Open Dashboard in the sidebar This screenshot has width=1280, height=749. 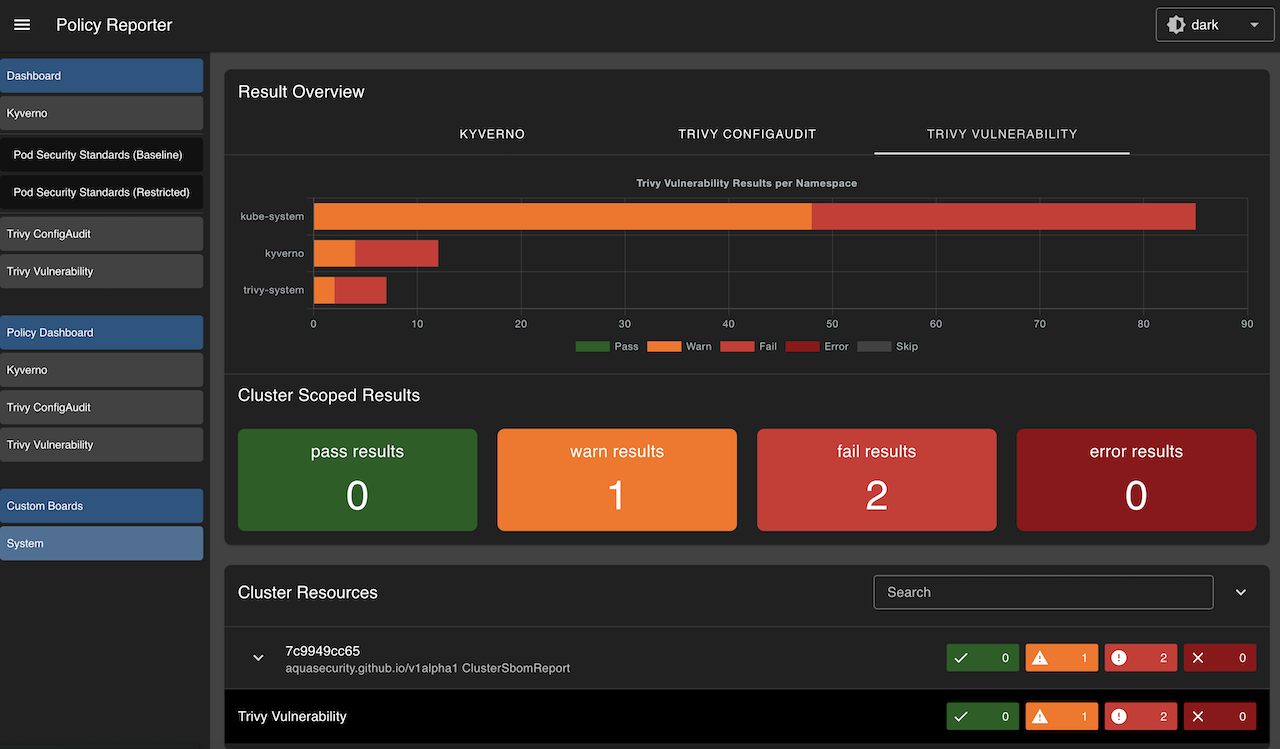(101, 76)
